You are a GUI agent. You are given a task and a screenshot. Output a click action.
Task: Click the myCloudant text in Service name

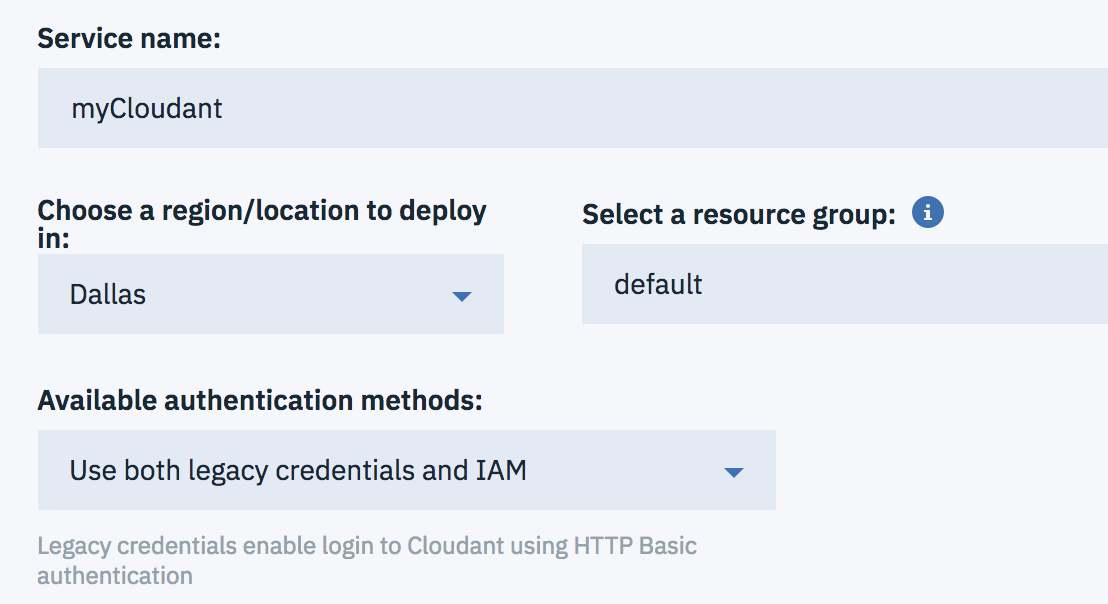146,108
